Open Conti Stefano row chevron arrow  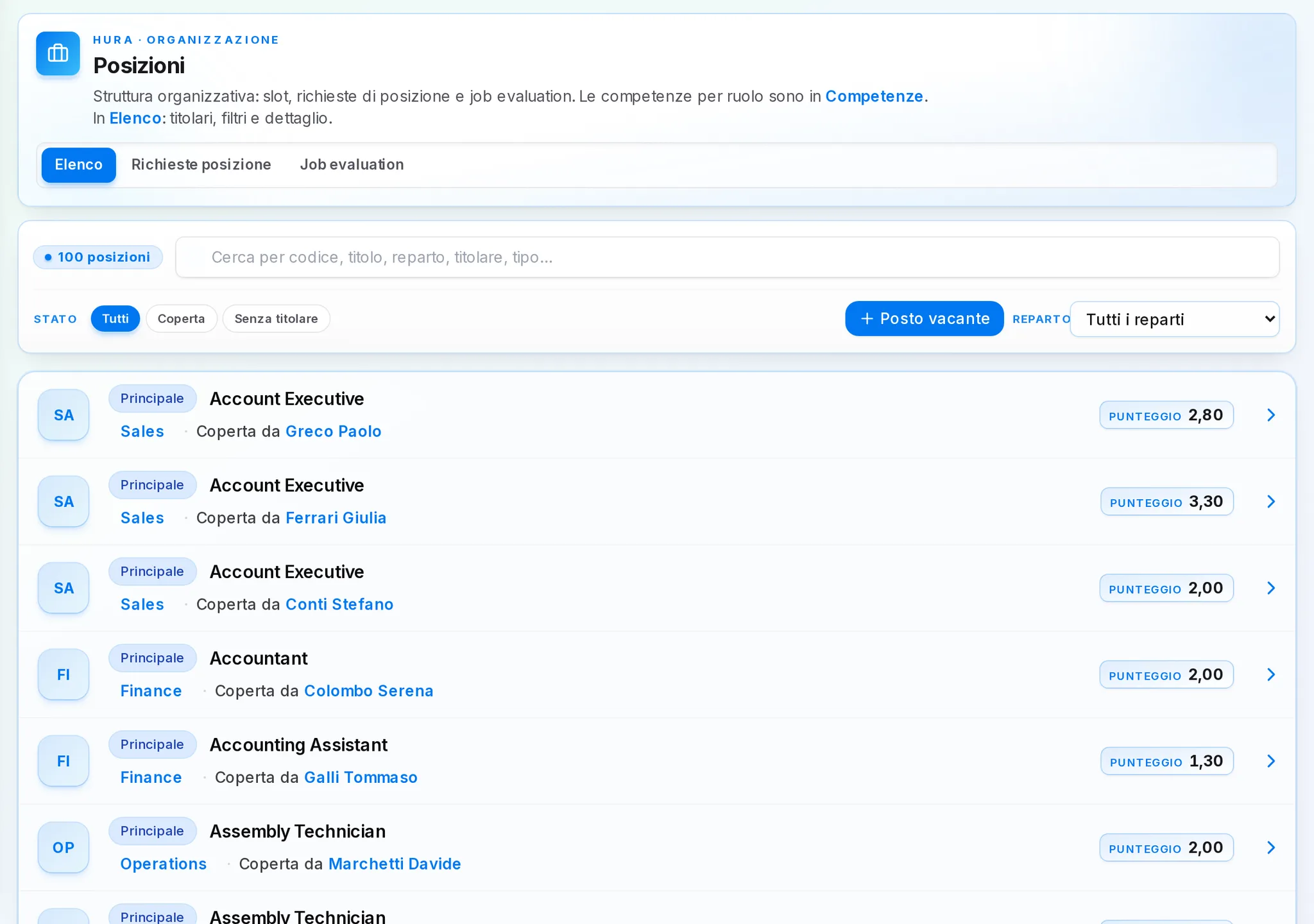coord(1271,588)
